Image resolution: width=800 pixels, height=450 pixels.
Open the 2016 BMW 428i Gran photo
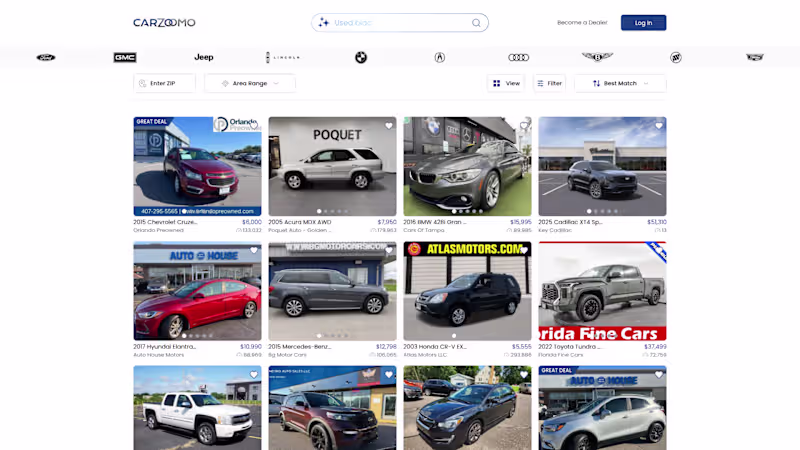(x=467, y=166)
